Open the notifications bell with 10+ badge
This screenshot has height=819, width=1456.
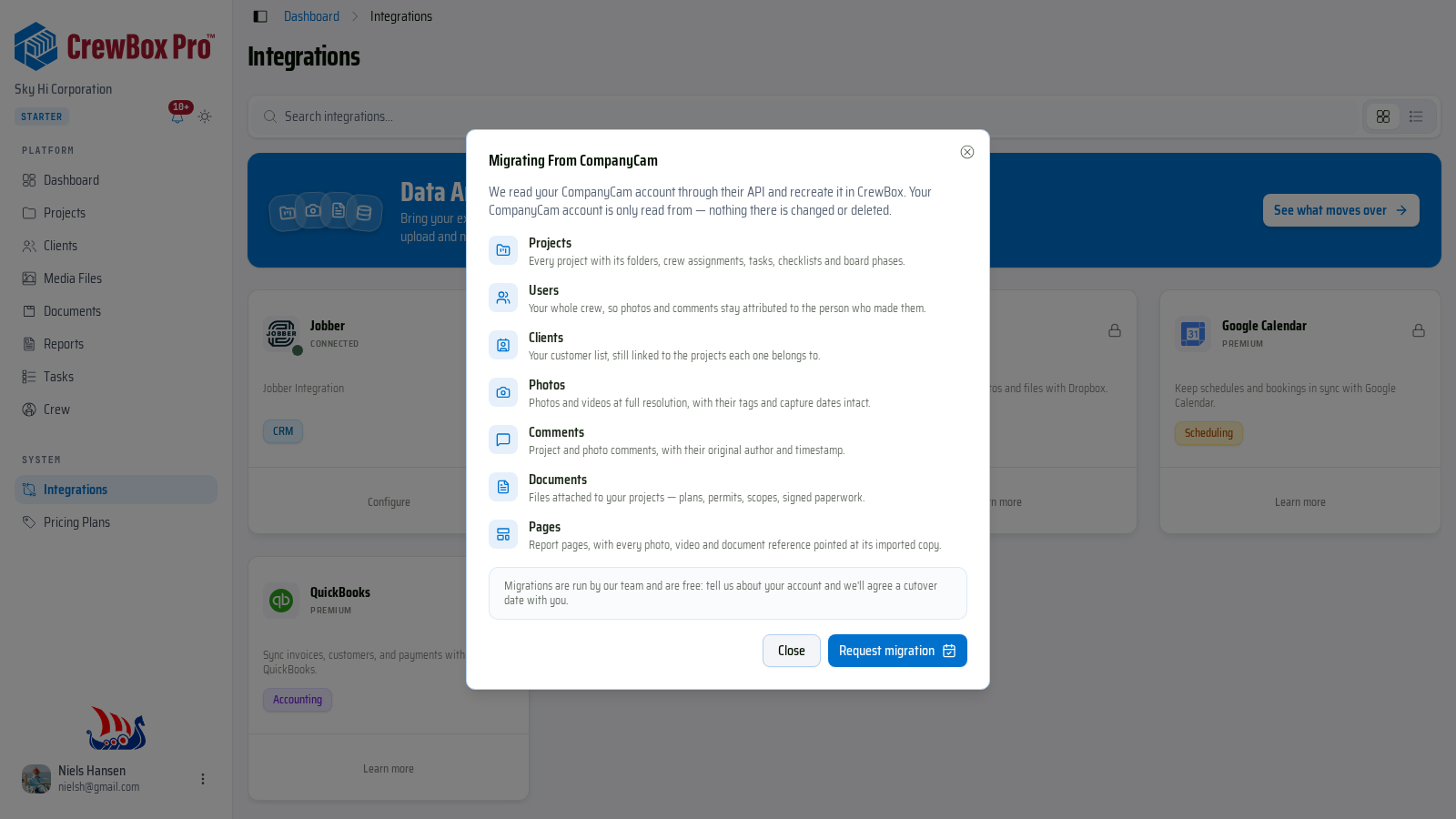[178, 116]
